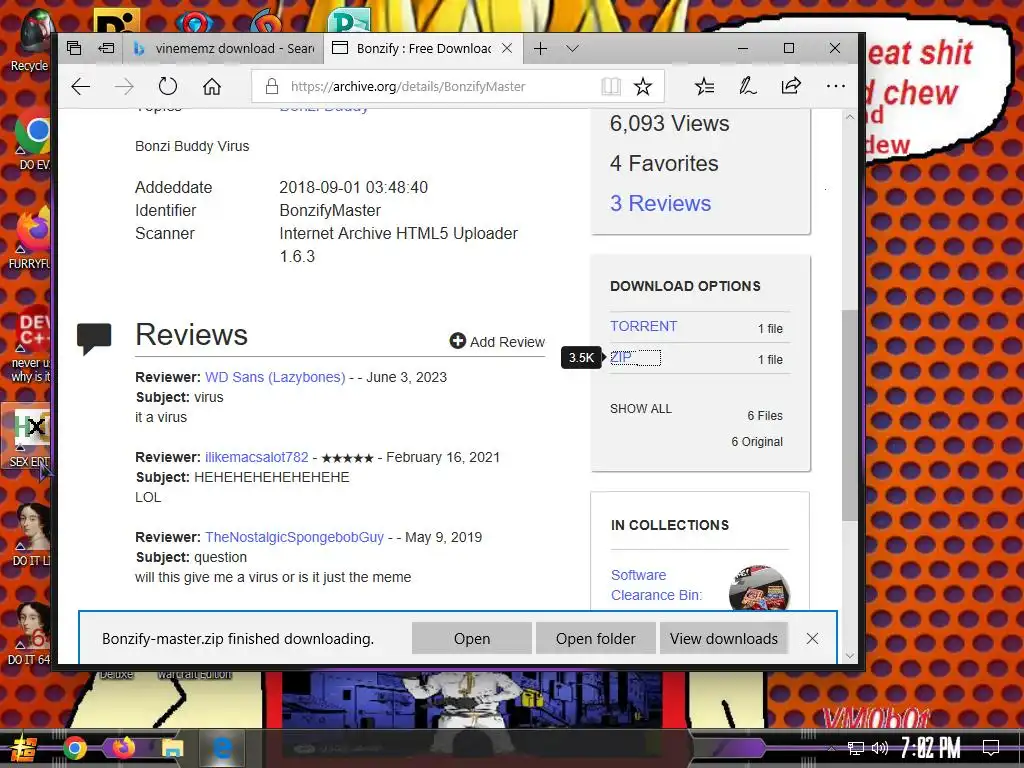Image resolution: width=1024 pixels, height=768 pixels.
Task: Click the Software Clearance Bin thumbnail
Action: 759,588
